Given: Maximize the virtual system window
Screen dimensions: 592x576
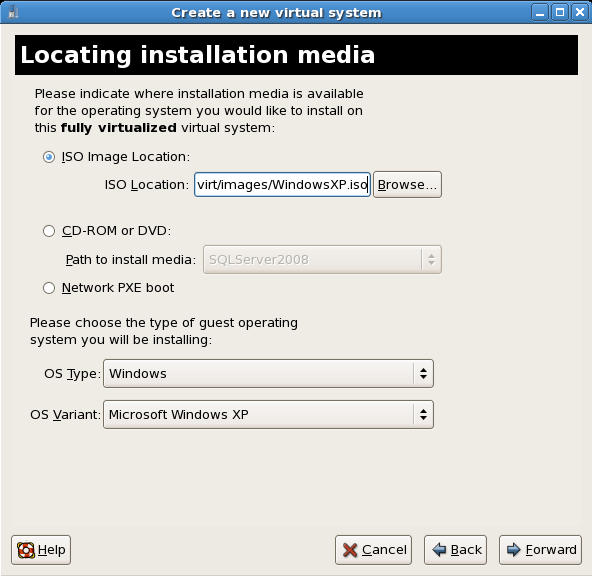Looking at the screenshot, I should coord(560,13).
